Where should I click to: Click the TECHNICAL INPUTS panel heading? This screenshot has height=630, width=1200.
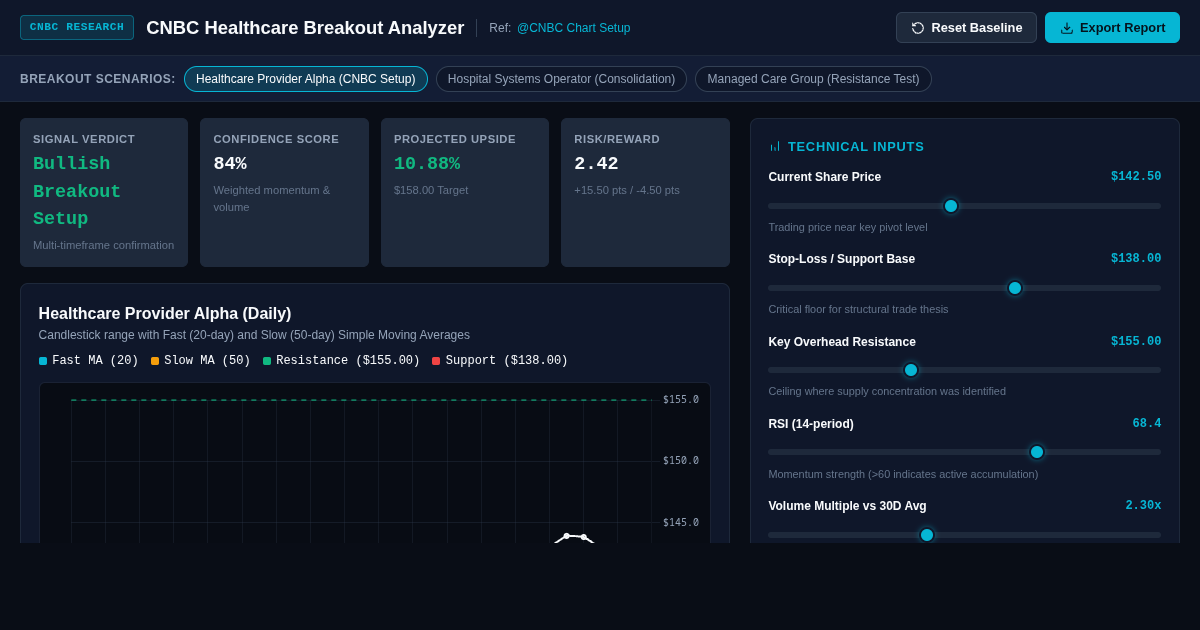[856, 147]
